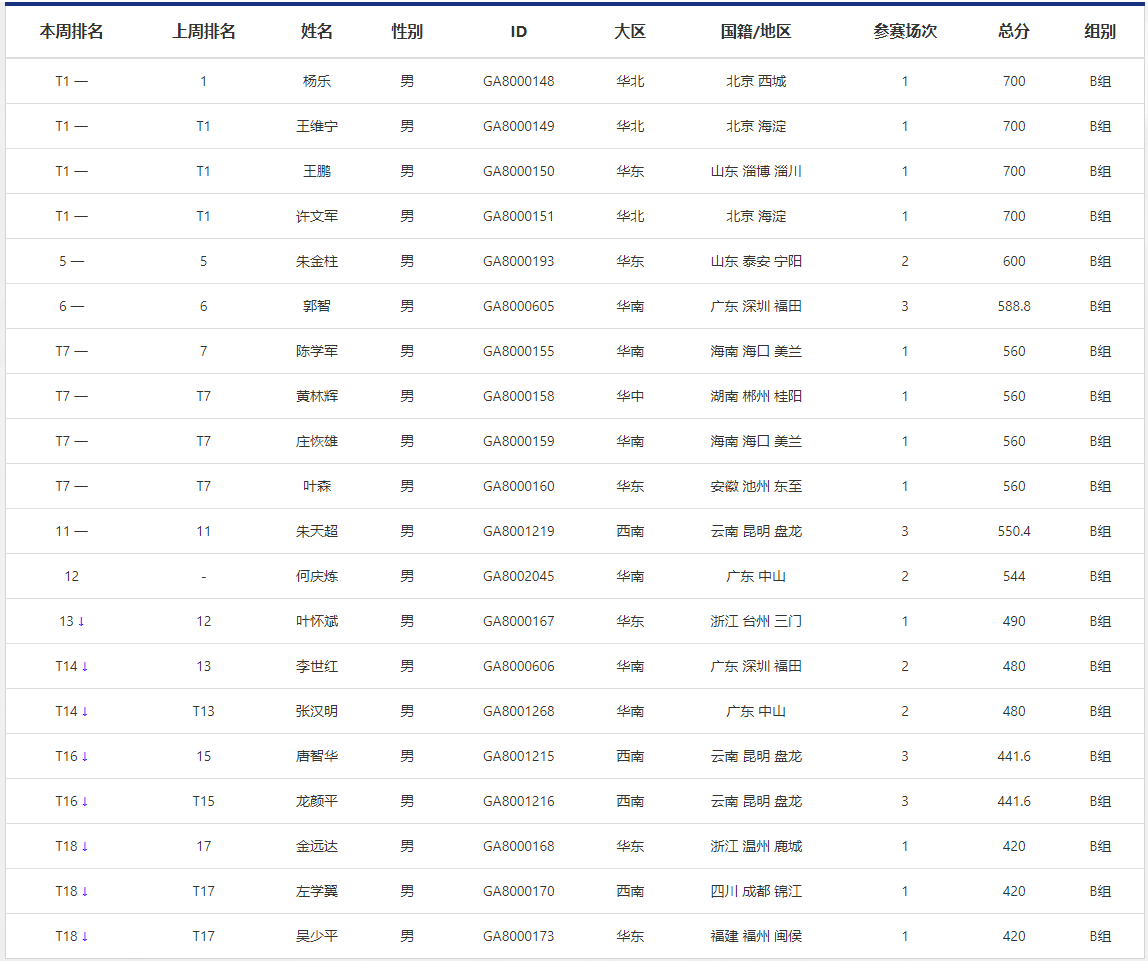This screenshot has height=961, width=1148.
Task: Click the 组别 column header
Action: [x=1100, y=31]
